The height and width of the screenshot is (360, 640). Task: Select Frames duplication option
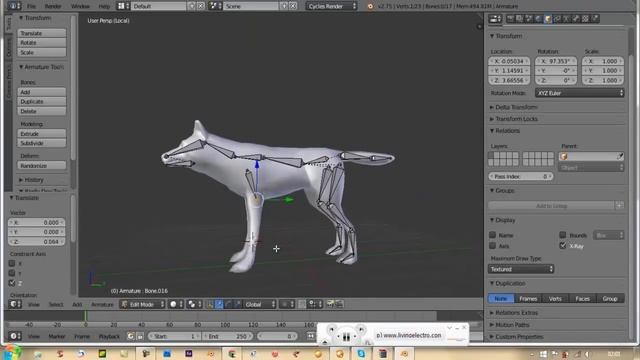pyautogui.click(x=528, y=298)
